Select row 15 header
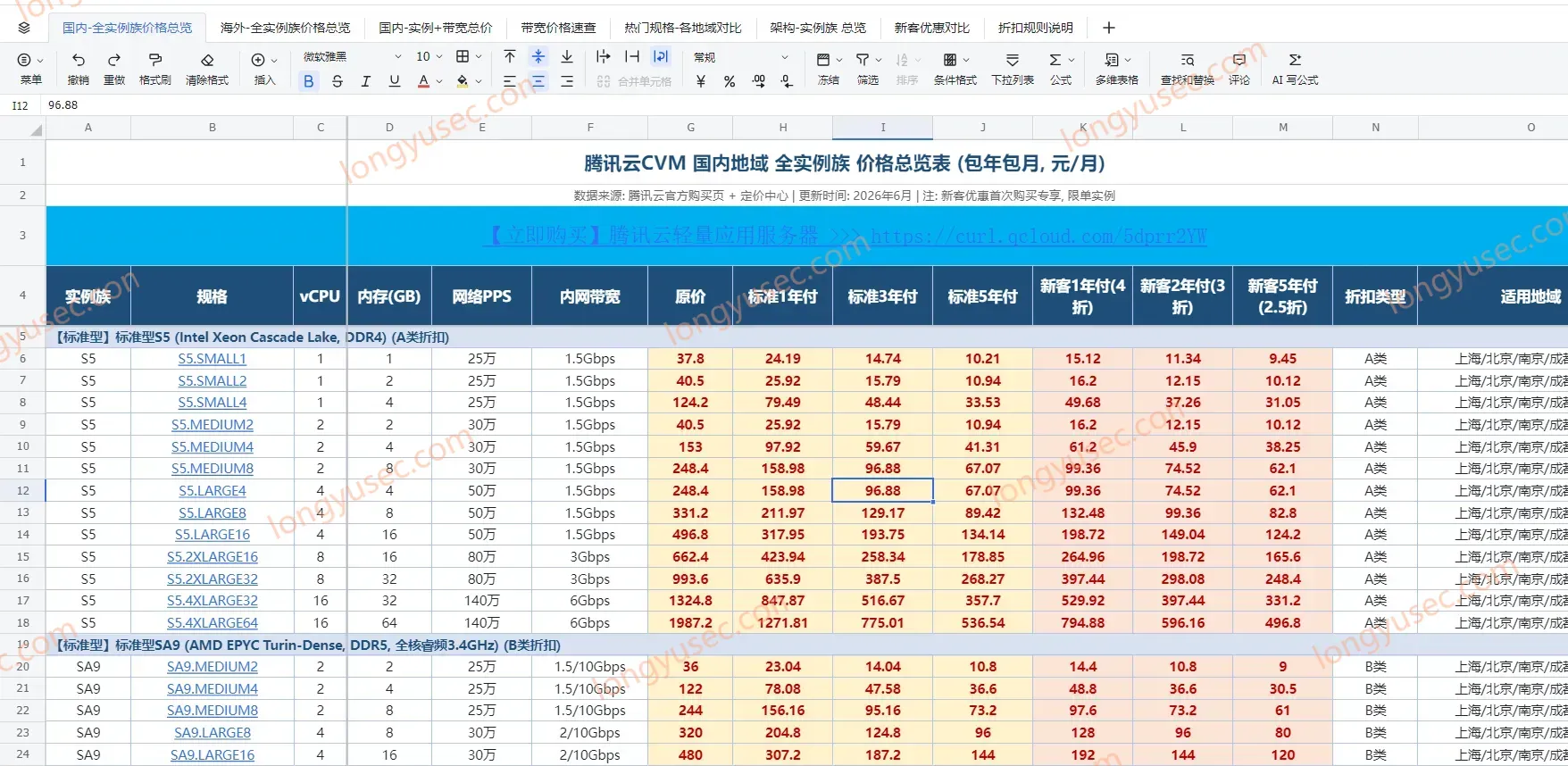The height and width of the screenshot is (766, 1568). tap(23, 556)
